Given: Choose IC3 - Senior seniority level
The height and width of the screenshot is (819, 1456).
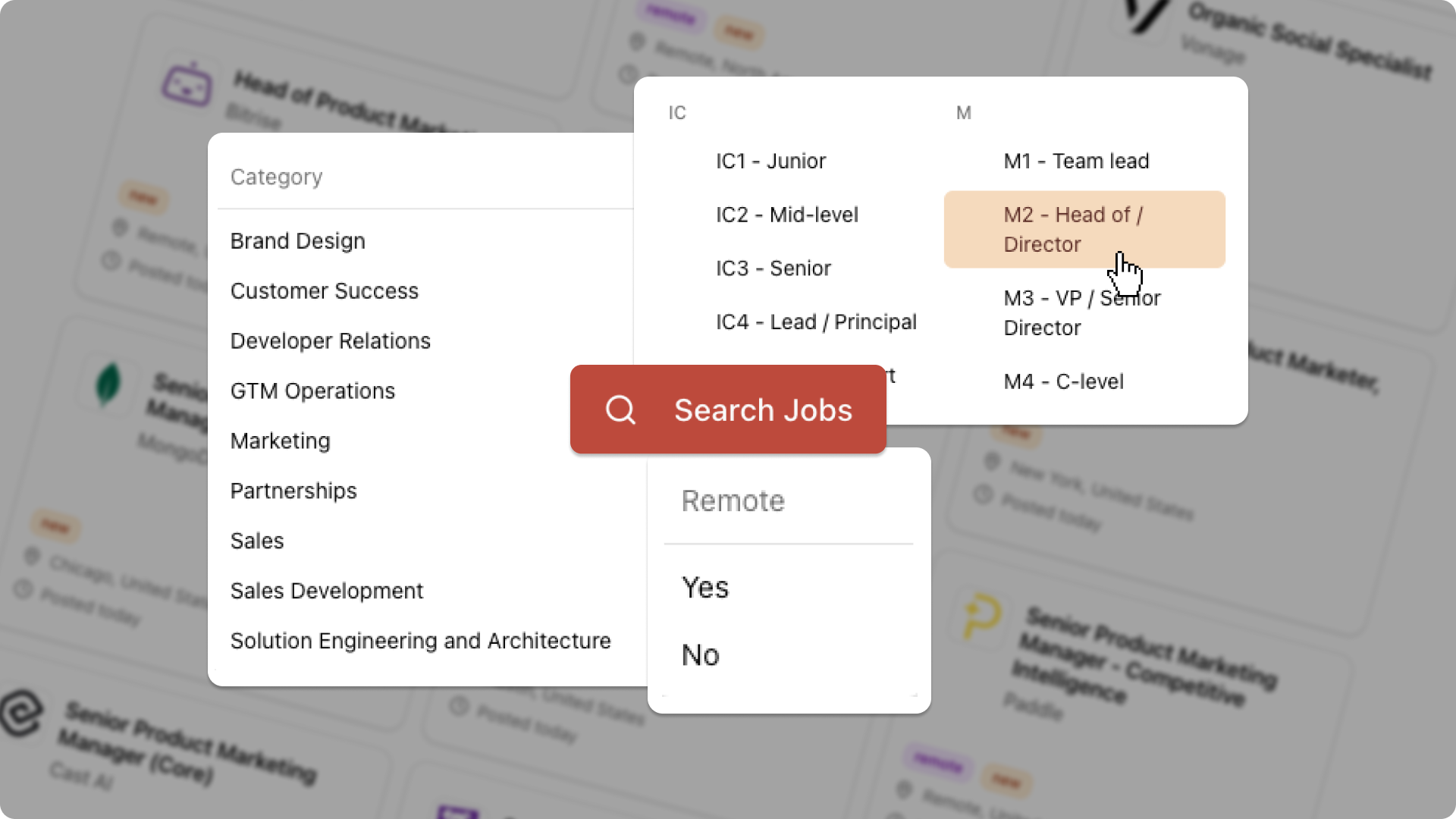Looking at the screenshot, I should (773, 268).
